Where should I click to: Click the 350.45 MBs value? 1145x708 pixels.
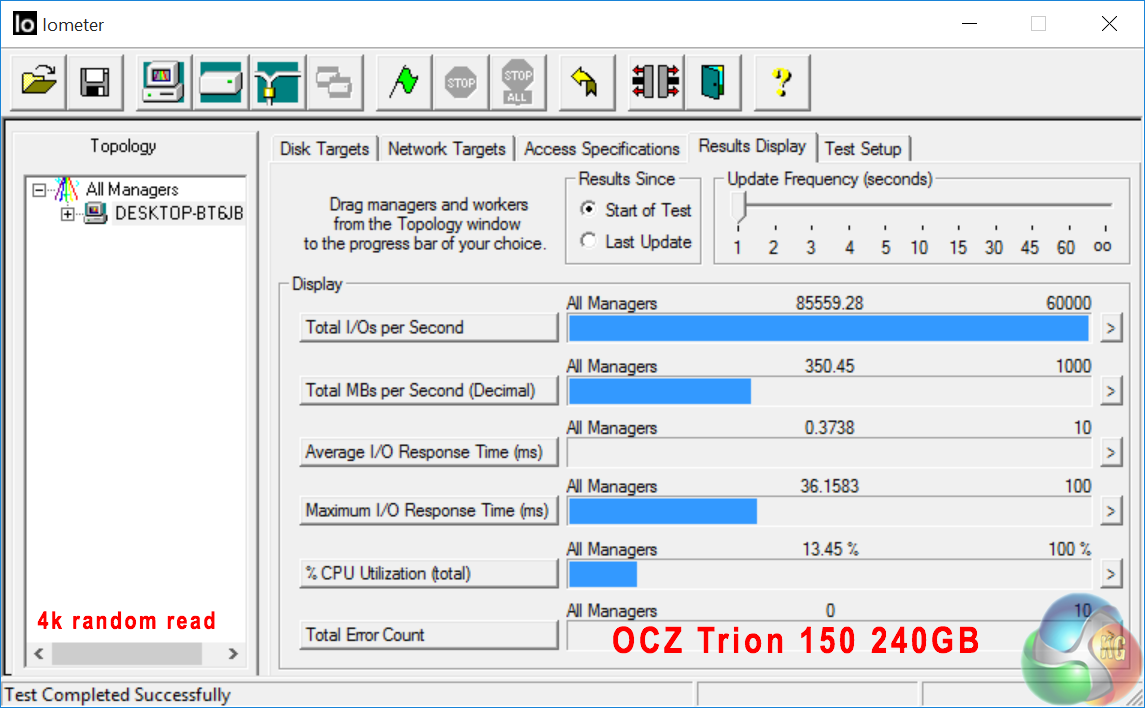pos(829,366)
